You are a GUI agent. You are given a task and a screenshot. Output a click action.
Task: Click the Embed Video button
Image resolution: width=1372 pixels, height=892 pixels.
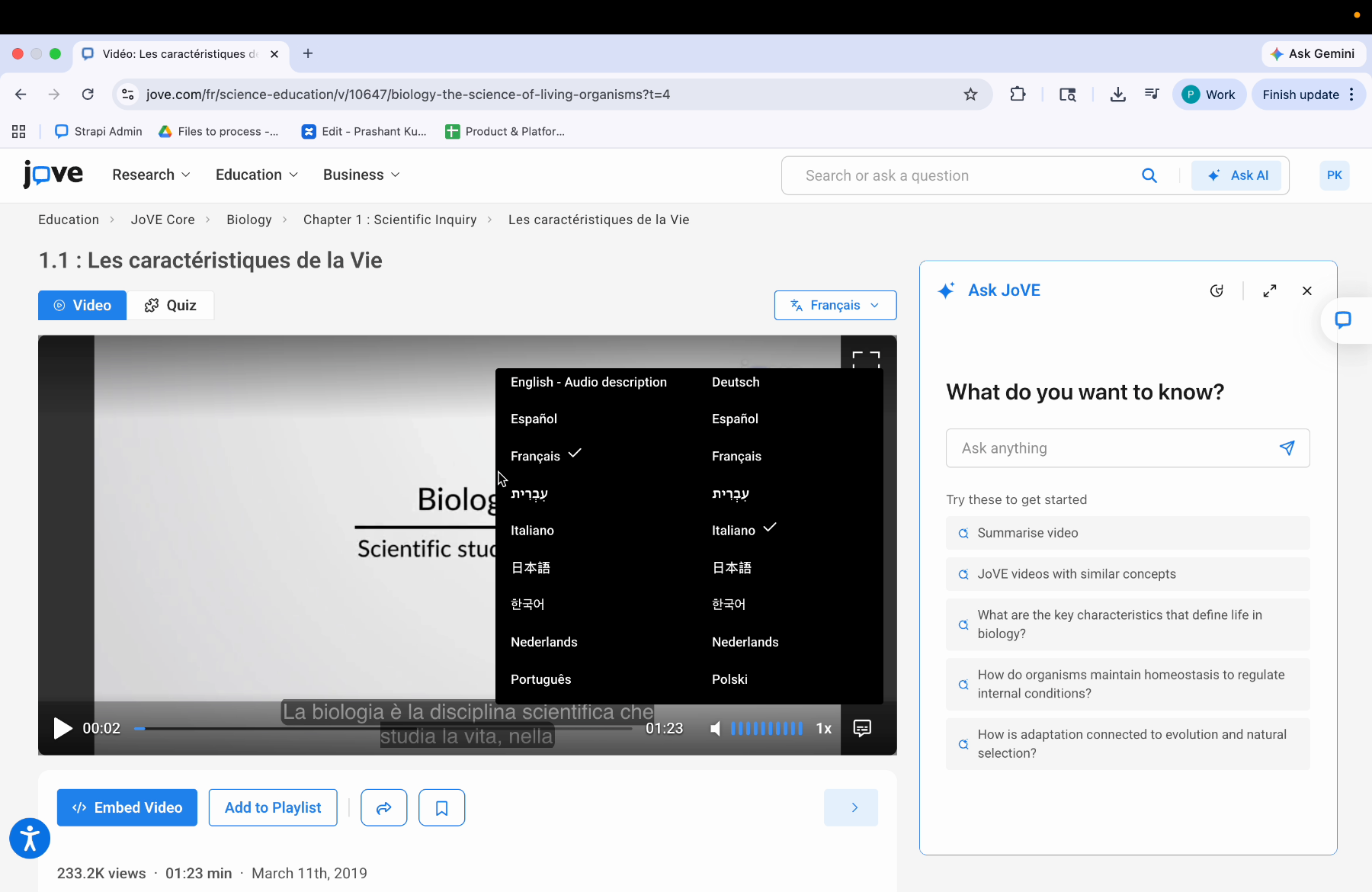(x=127, y=807)
